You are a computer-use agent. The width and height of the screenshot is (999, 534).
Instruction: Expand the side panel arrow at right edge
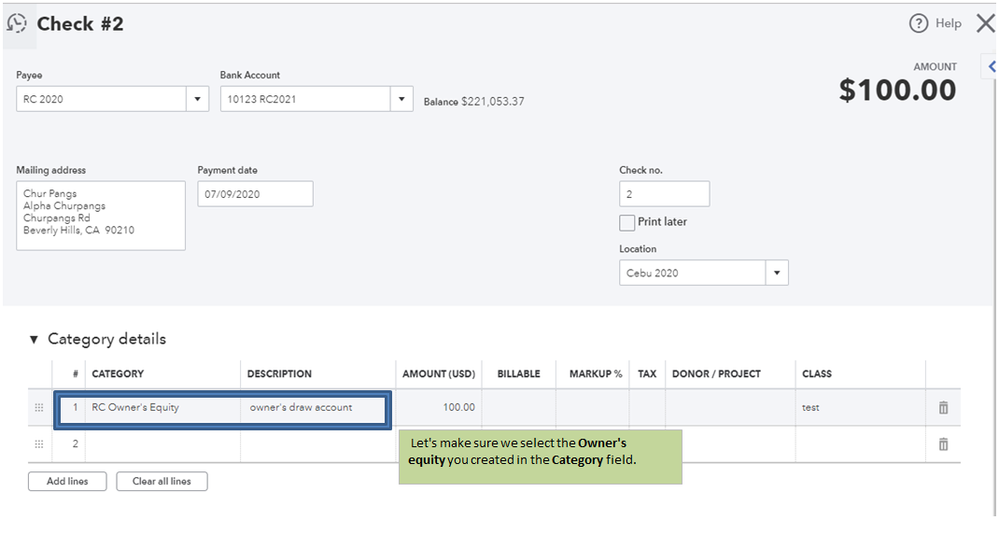tap(991, 67)
